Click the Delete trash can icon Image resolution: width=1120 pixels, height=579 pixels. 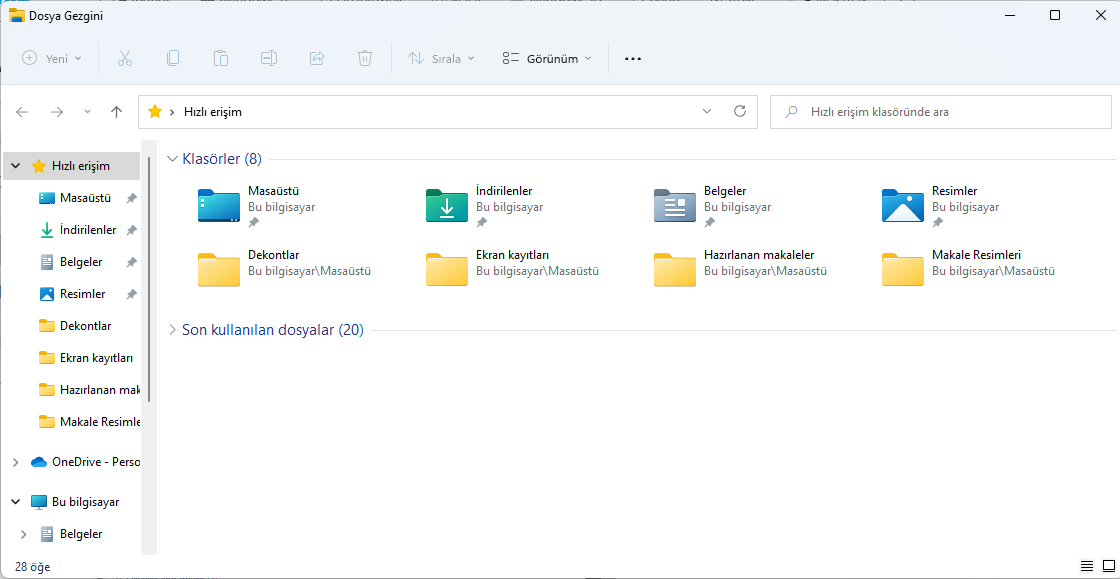pyautogui.click(x=365, y=58)
